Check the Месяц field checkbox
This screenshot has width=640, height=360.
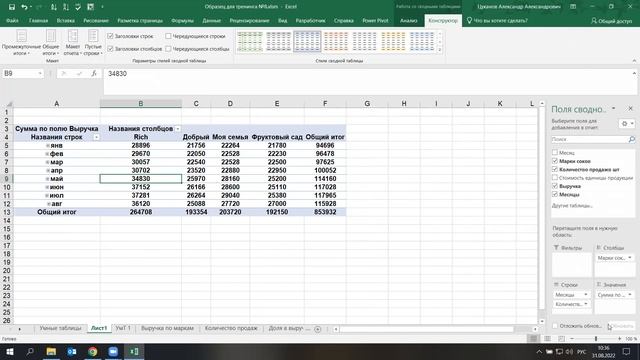(x=555, y=153)
